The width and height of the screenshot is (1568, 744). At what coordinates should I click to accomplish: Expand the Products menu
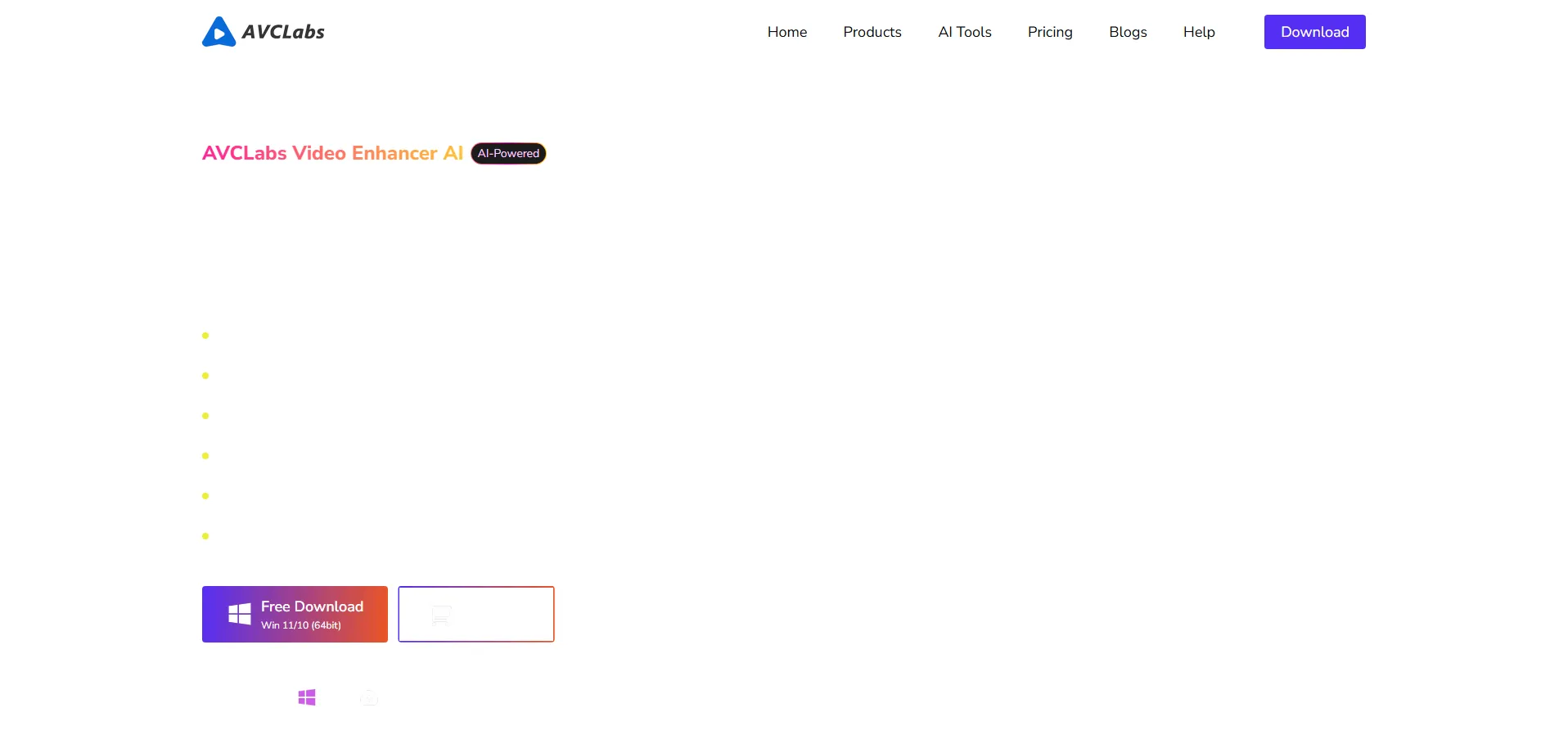[x=872, y=32]
